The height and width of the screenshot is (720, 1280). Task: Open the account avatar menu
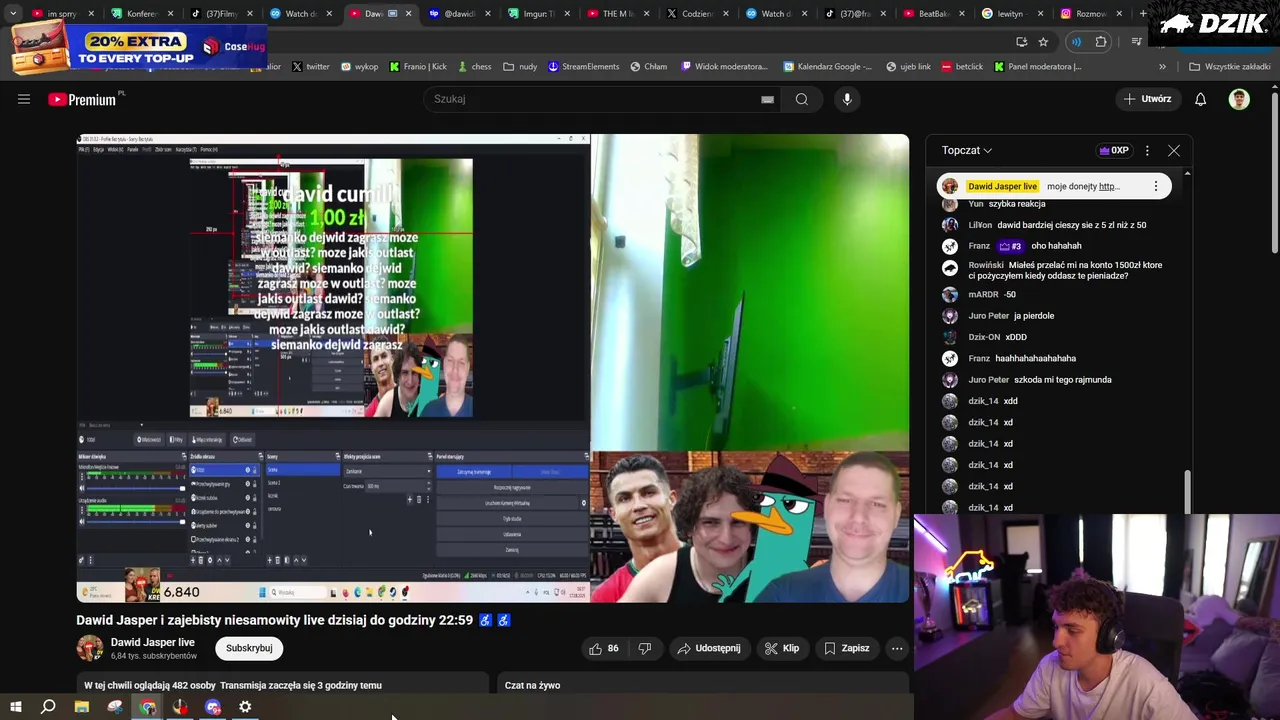click(x=1239, y=99)
